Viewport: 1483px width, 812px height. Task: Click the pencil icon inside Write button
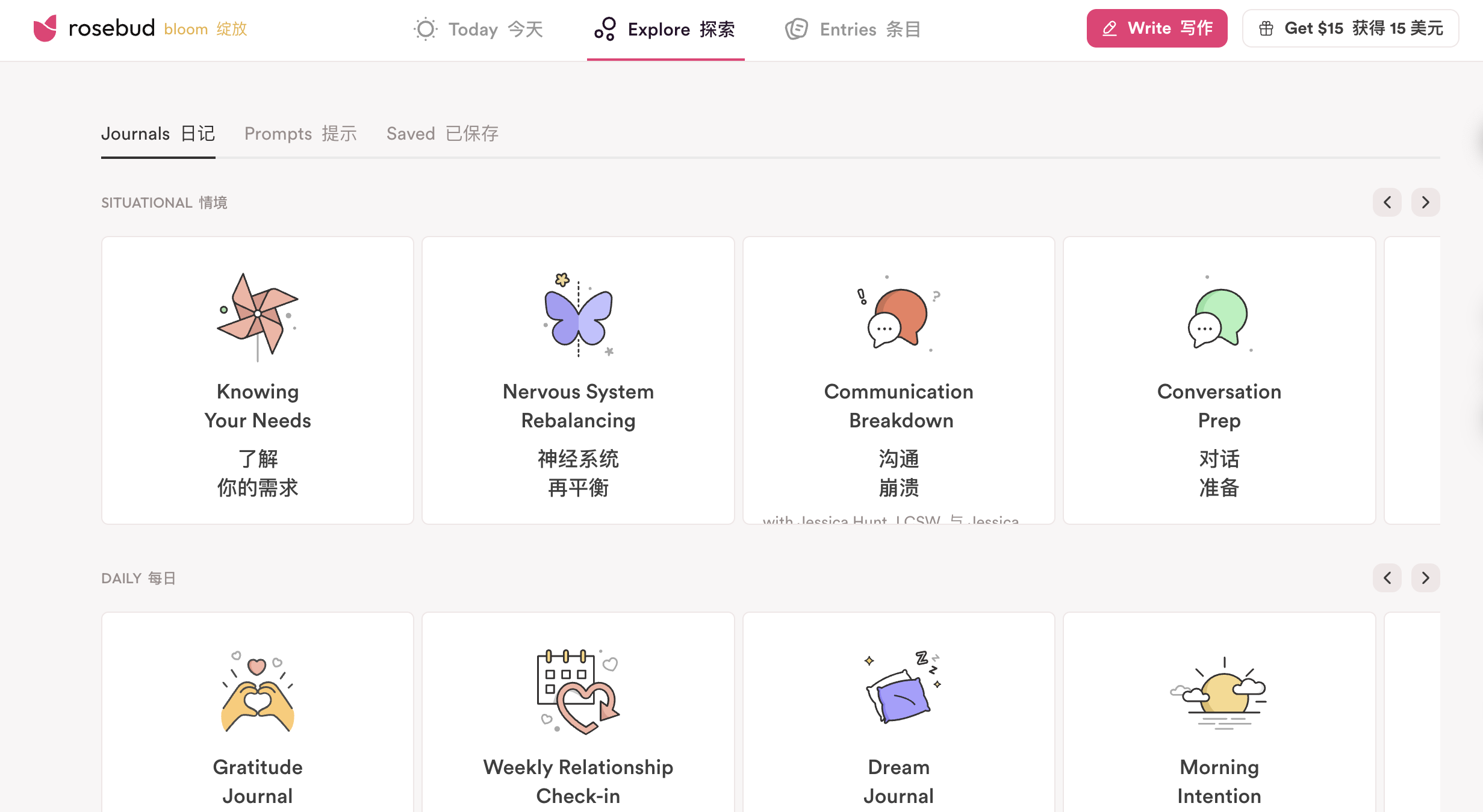pyautogui.click(x=1109, y=28)
